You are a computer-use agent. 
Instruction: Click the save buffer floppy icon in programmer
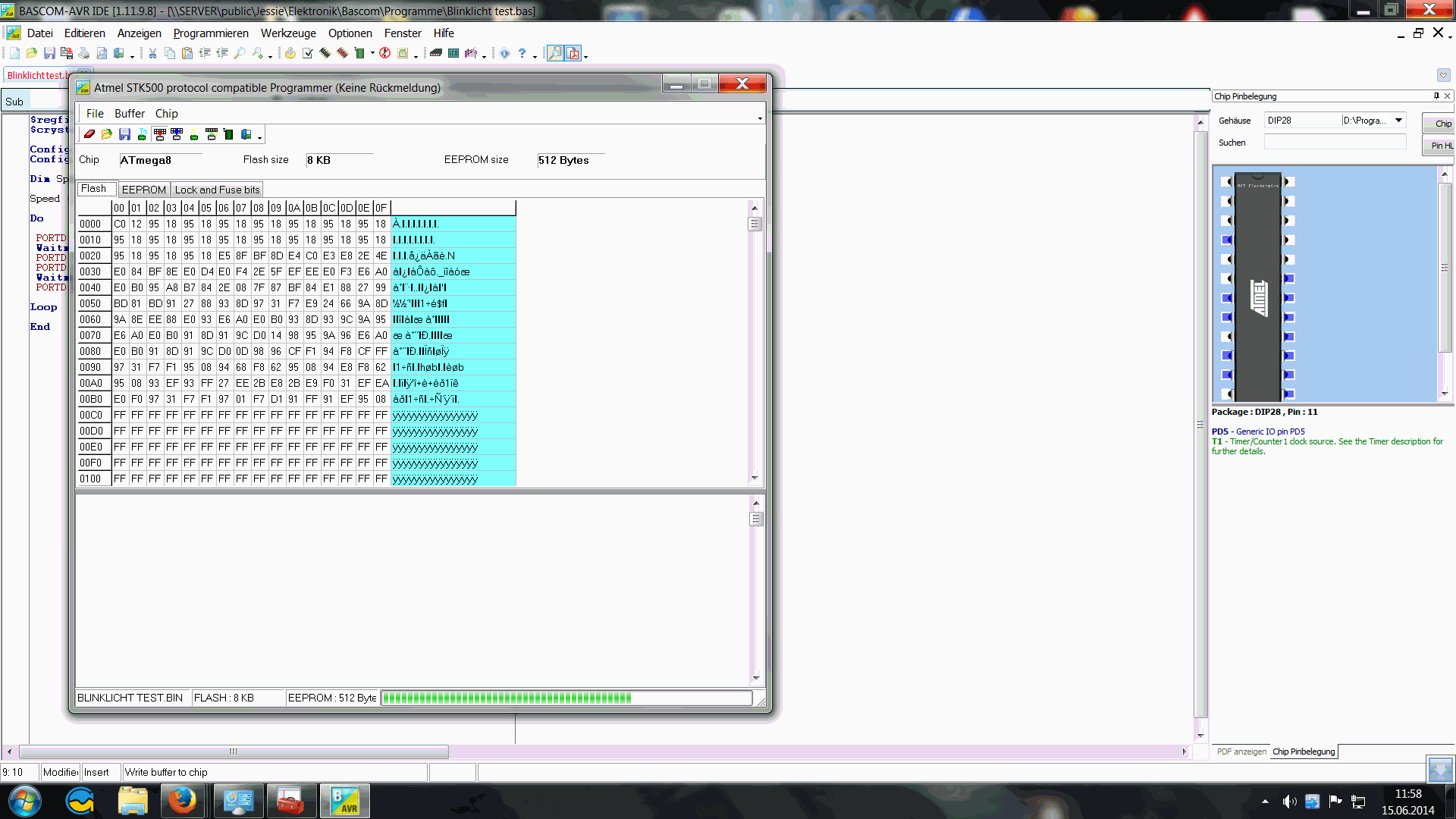tap(124, 134)
